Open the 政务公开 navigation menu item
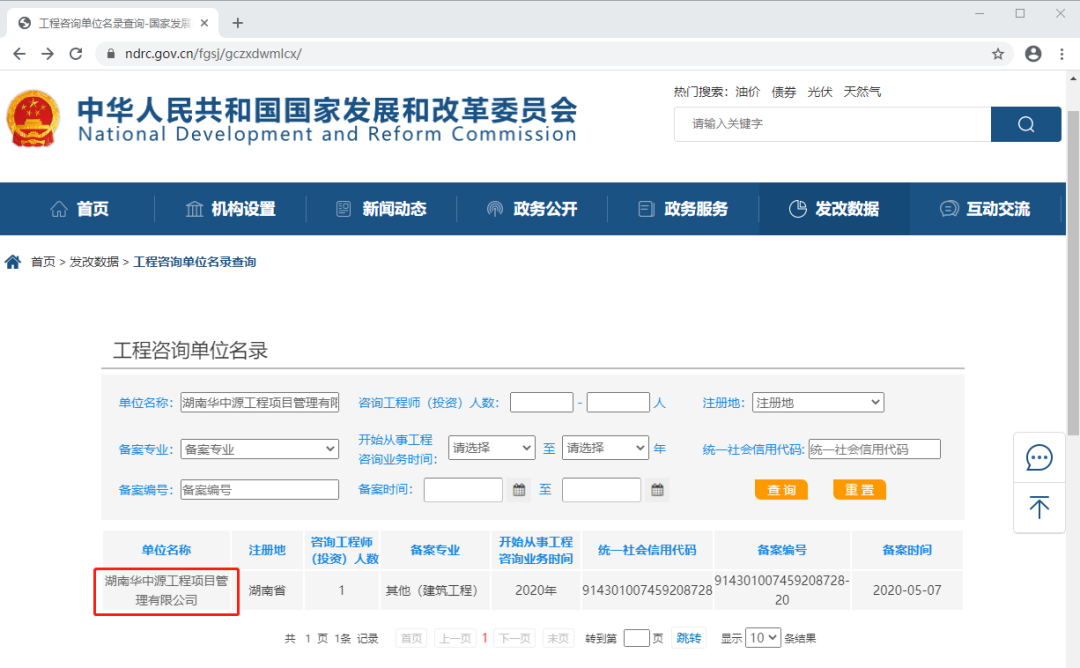 pos(532,209)
